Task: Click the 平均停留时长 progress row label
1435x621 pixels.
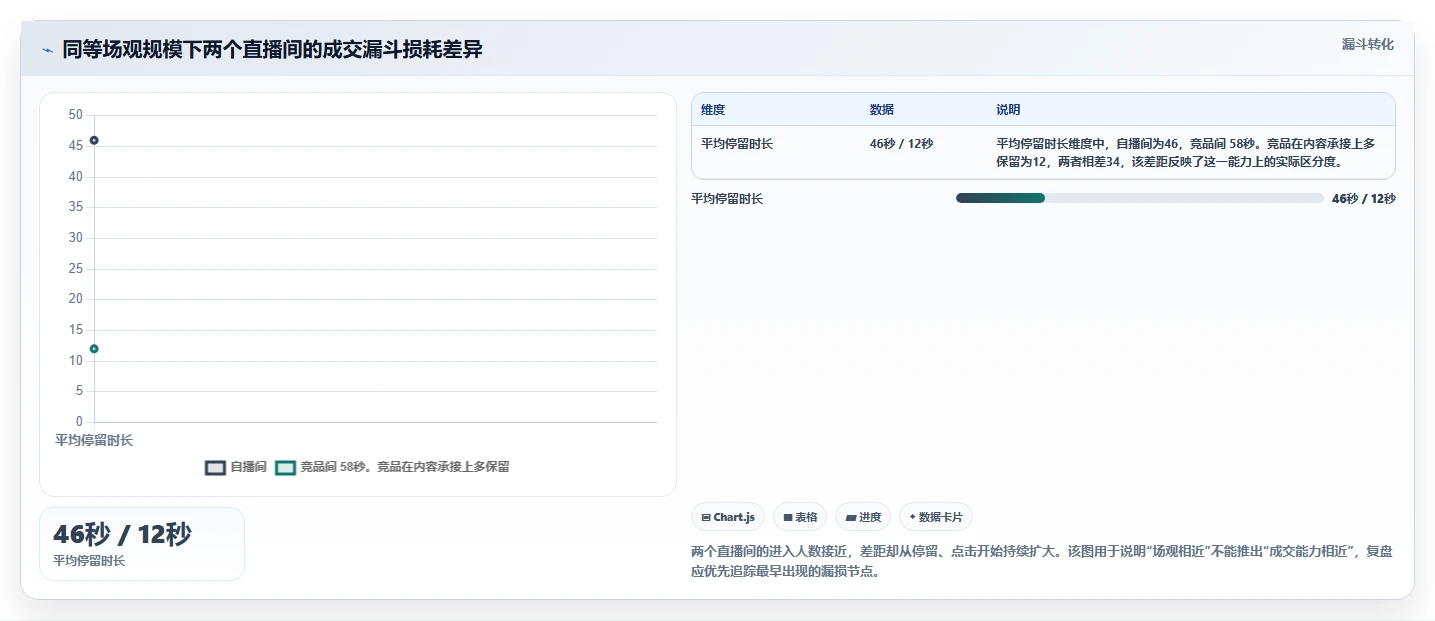Action: click(727, 199)
